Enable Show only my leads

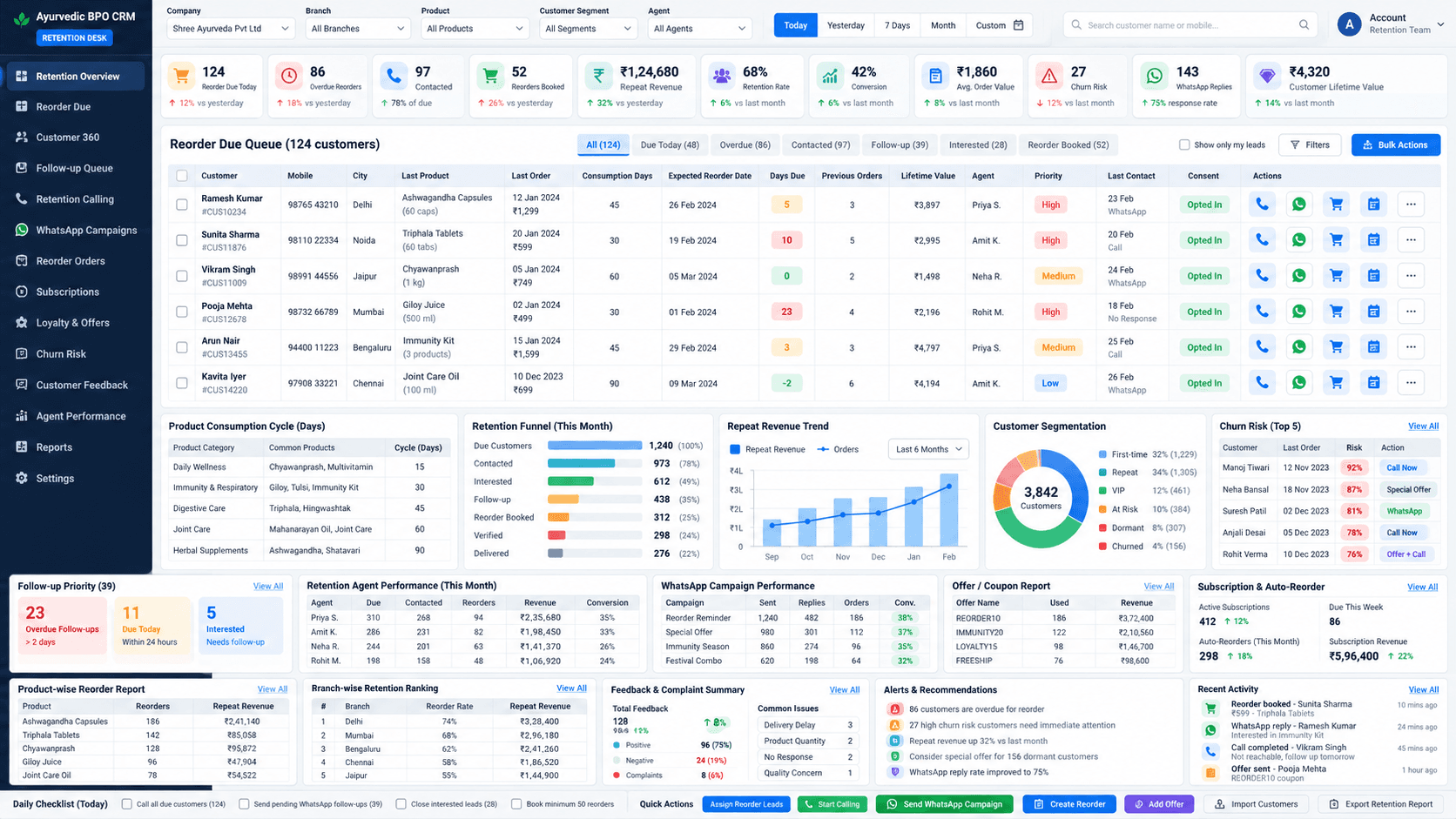1184,144
